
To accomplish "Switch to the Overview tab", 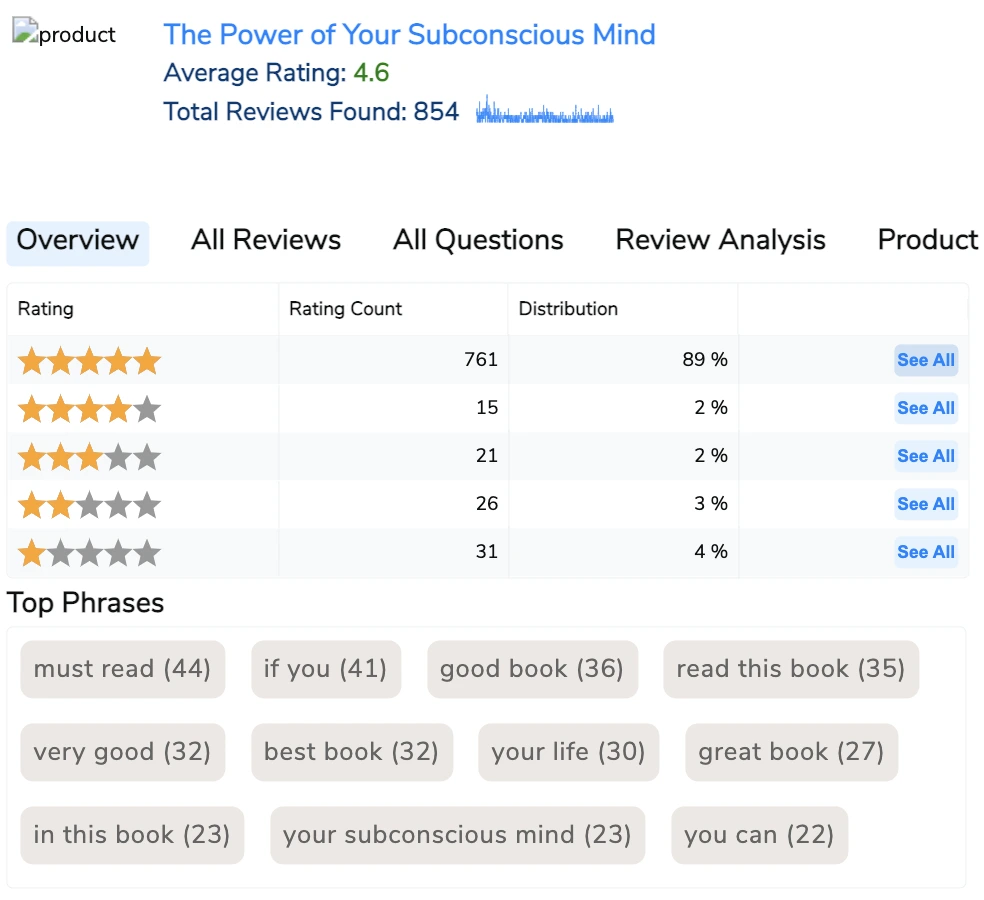I will tap(78, 241).
